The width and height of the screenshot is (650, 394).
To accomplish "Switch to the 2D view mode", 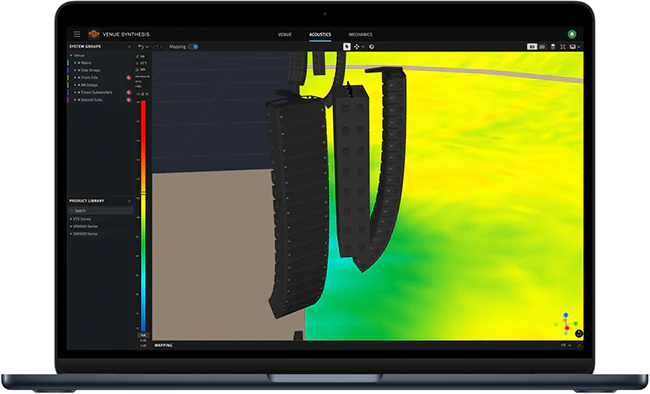I will [542, 47].
